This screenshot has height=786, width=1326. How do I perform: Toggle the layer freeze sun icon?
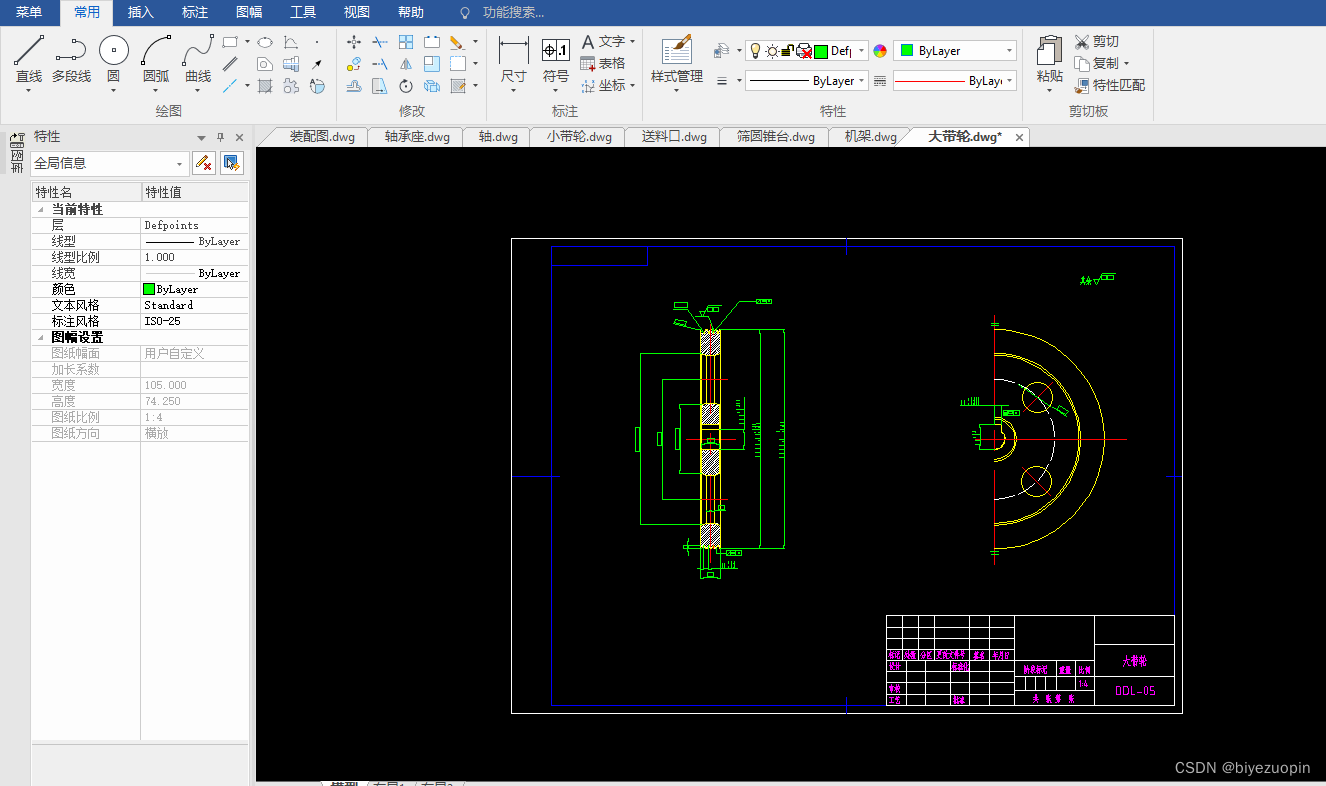point(772,51)
